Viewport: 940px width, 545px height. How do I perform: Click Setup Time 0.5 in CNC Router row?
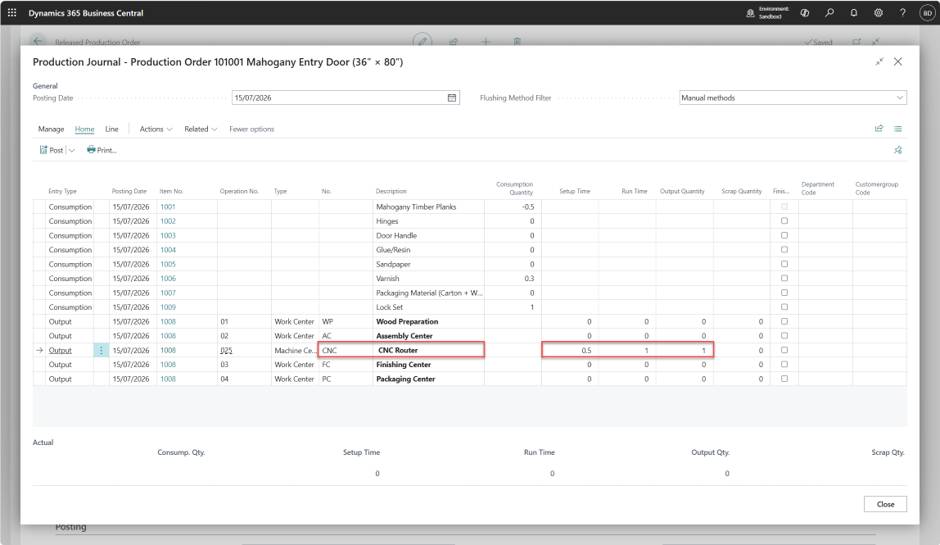[x=586, y=351]
